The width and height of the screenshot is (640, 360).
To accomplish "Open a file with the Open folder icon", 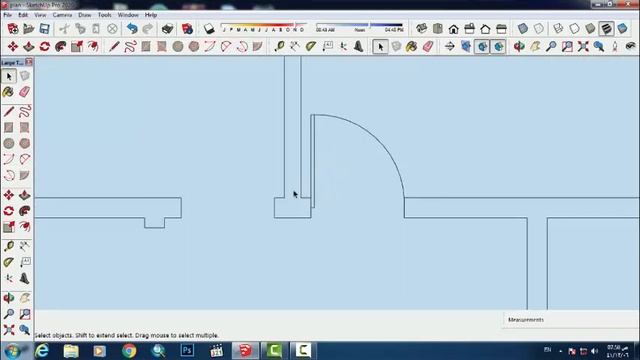I will tap(29, 29).
